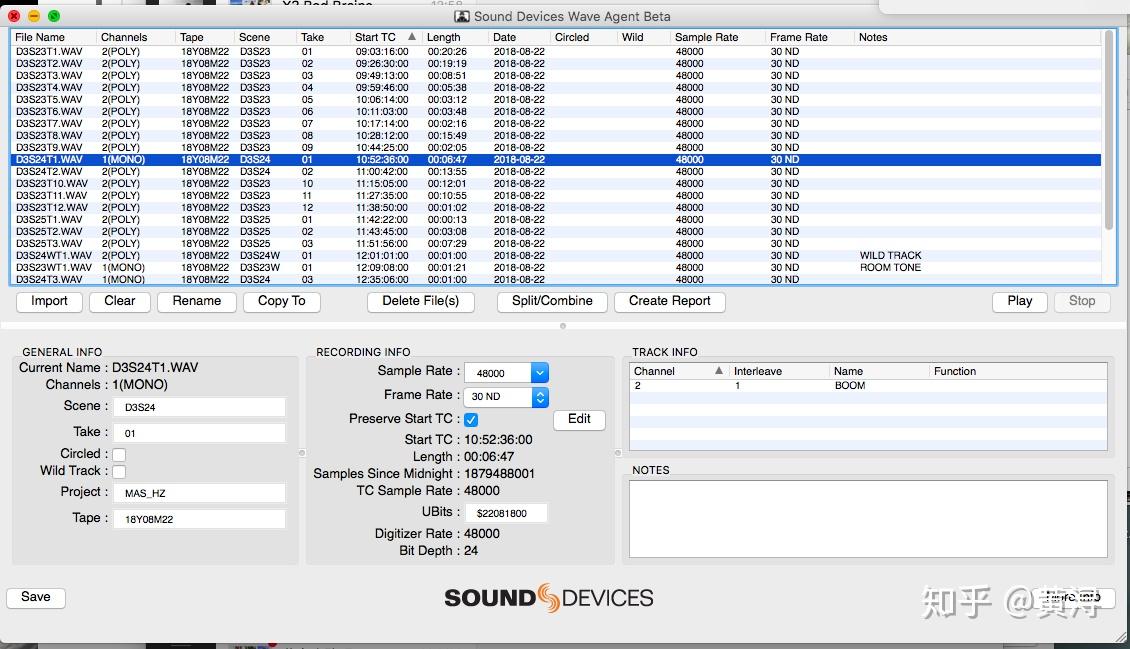
Task: Click window proxy icon in title bar
Action: click(x=461, y=16)
